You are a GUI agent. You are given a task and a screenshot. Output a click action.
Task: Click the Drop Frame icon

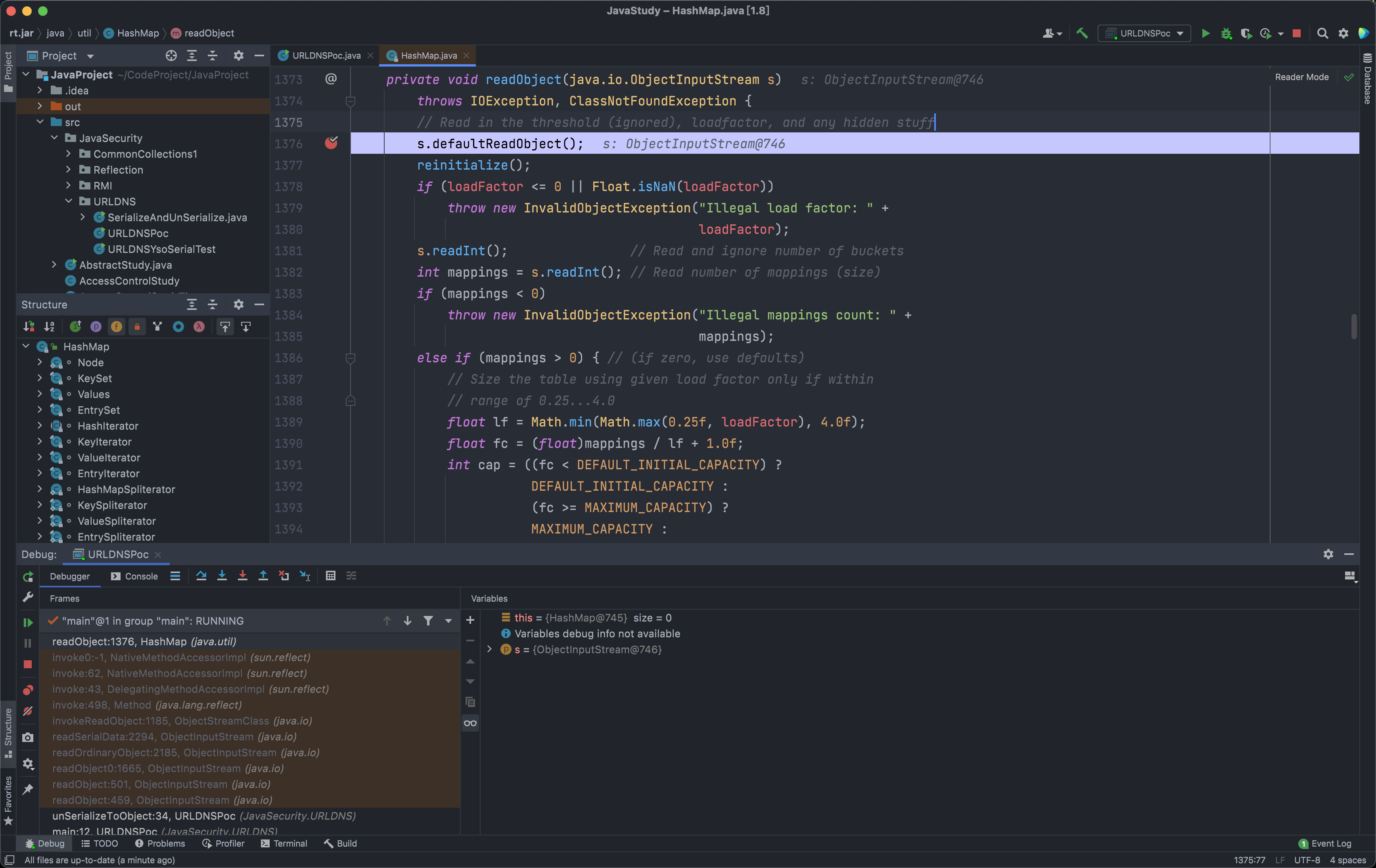click(x=284, y=575)
